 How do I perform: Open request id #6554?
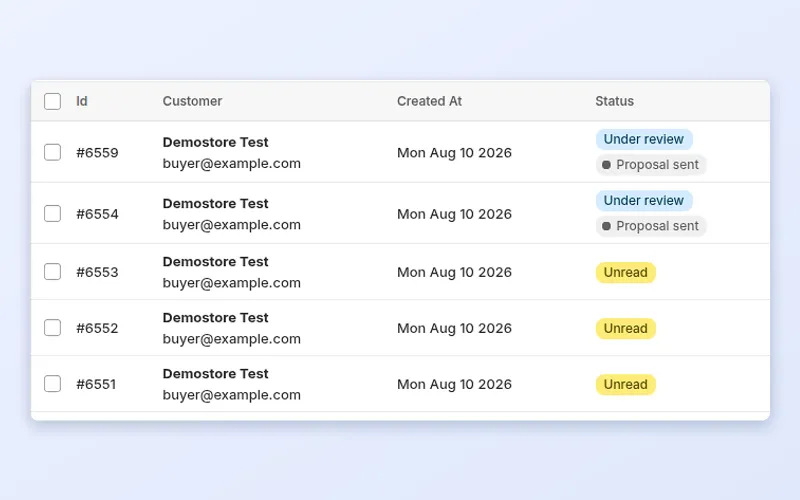pyautogui.click(x=97, y=214)
